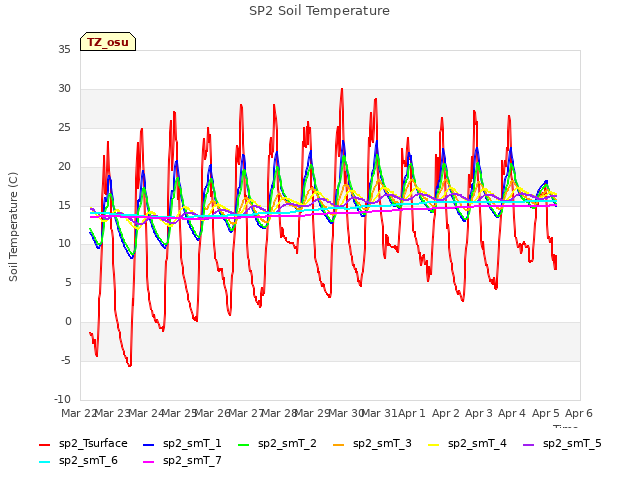This screenshot has width=640, height=480.
Task: Toggle the sp2_smT_5 legend entry
Action: tap(562, 443)
